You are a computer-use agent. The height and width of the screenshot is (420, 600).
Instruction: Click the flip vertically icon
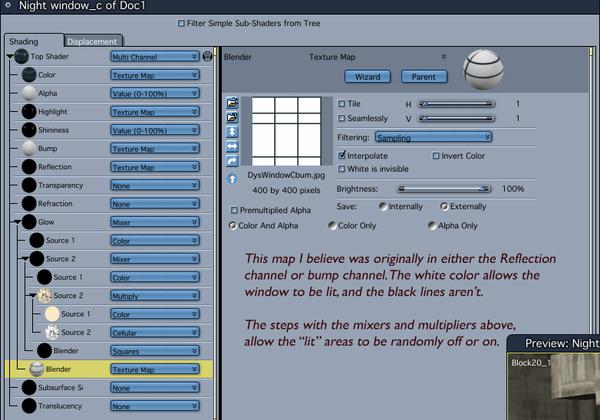232,132
